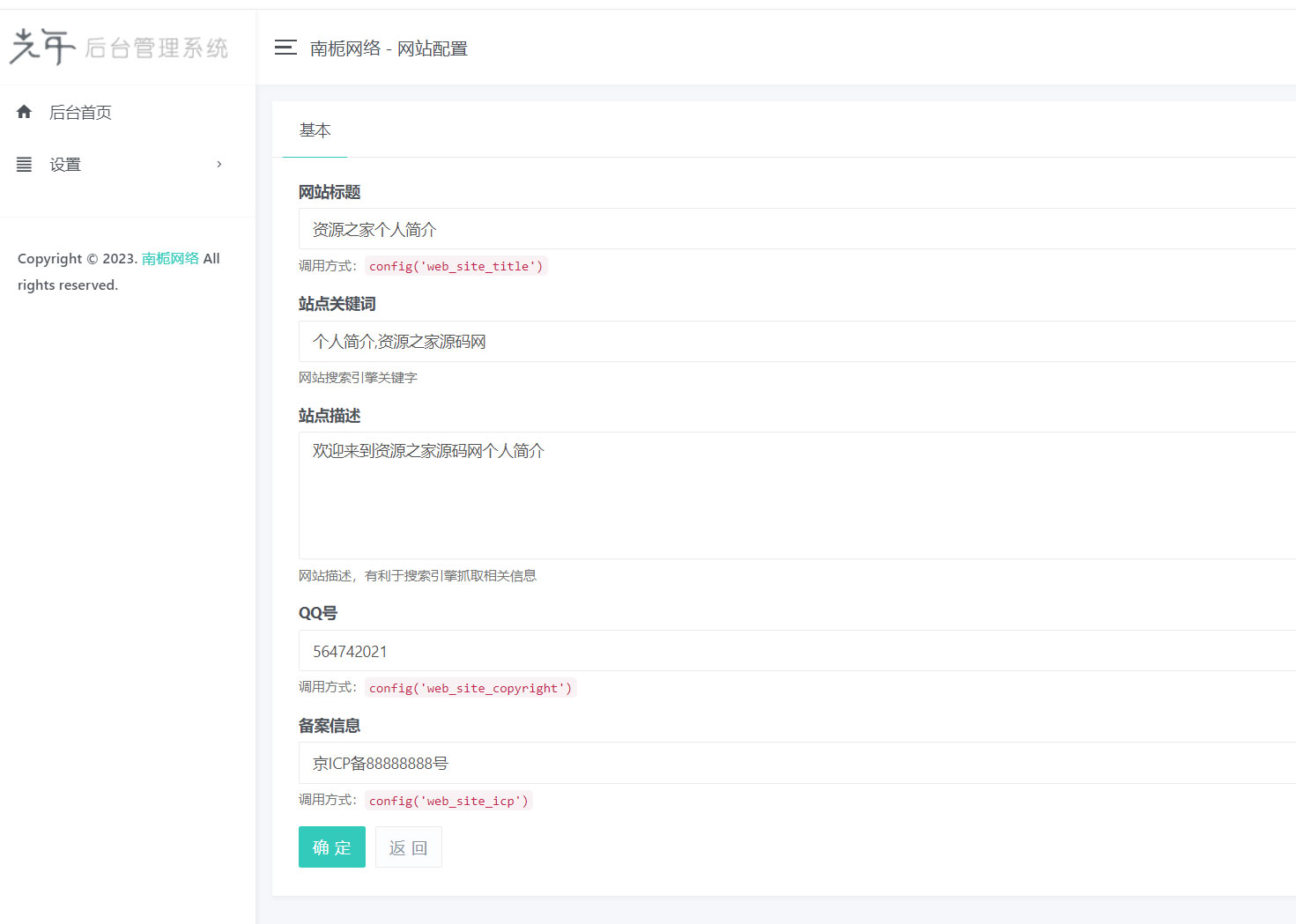Select the 后台首页 sidebar entry
The image size is (1296, 924).
tap(80, 112)
